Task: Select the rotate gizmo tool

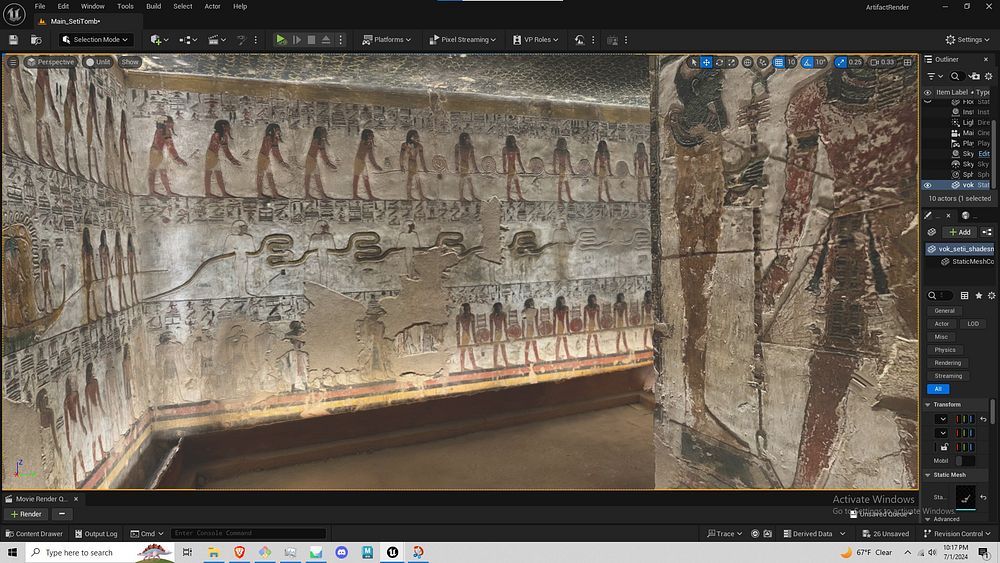Action: pyautogui.click(x=720, y=62)
